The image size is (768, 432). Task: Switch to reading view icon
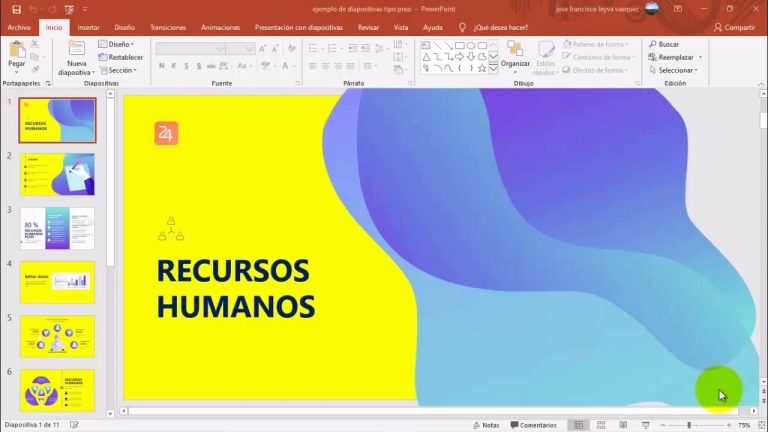pyautogui.click(x=623, y=425)
